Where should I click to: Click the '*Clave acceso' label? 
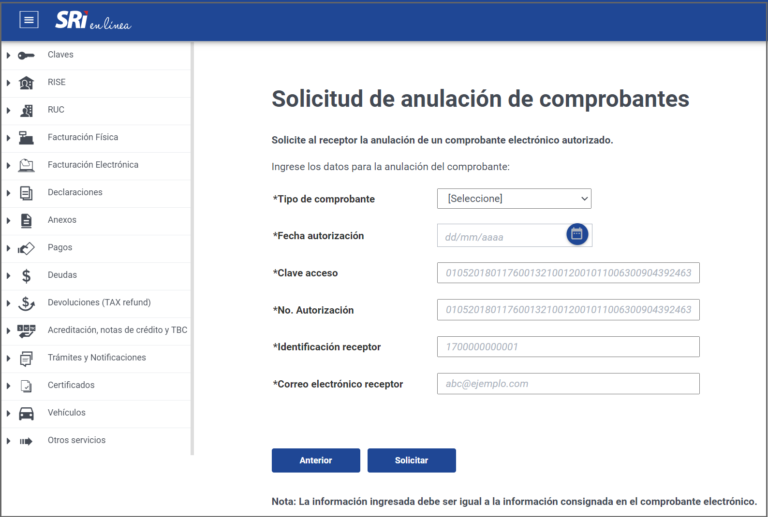coord(305,273)
